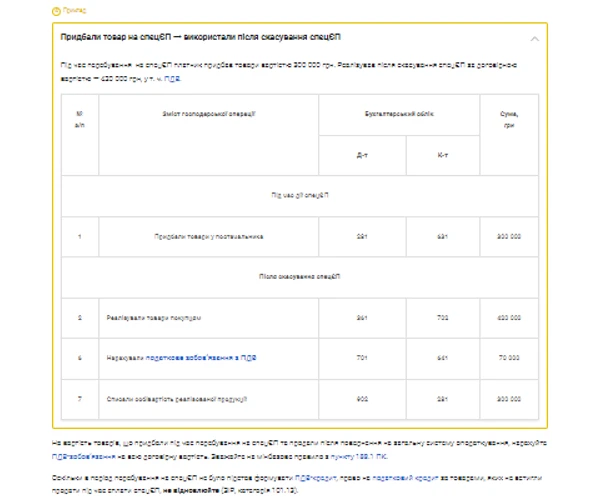600x500 pixels.
Task: Select the 'Під час дії спецЄП' section row
Action: point(300,197)
